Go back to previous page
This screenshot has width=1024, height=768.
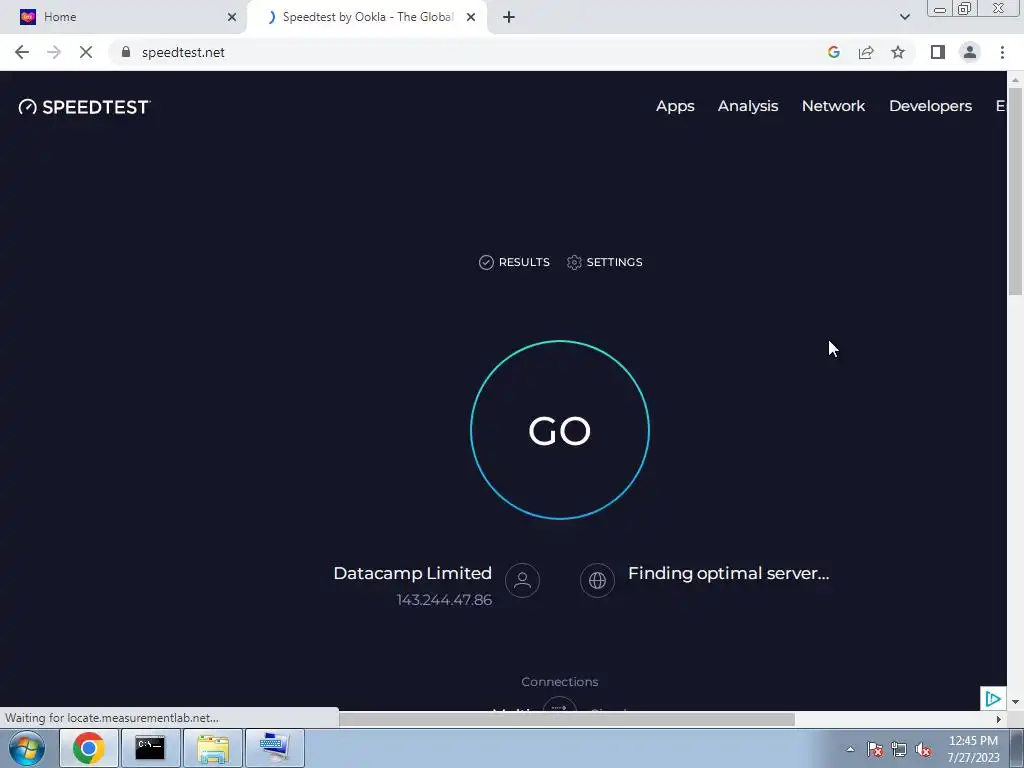[x=22, y=52]
